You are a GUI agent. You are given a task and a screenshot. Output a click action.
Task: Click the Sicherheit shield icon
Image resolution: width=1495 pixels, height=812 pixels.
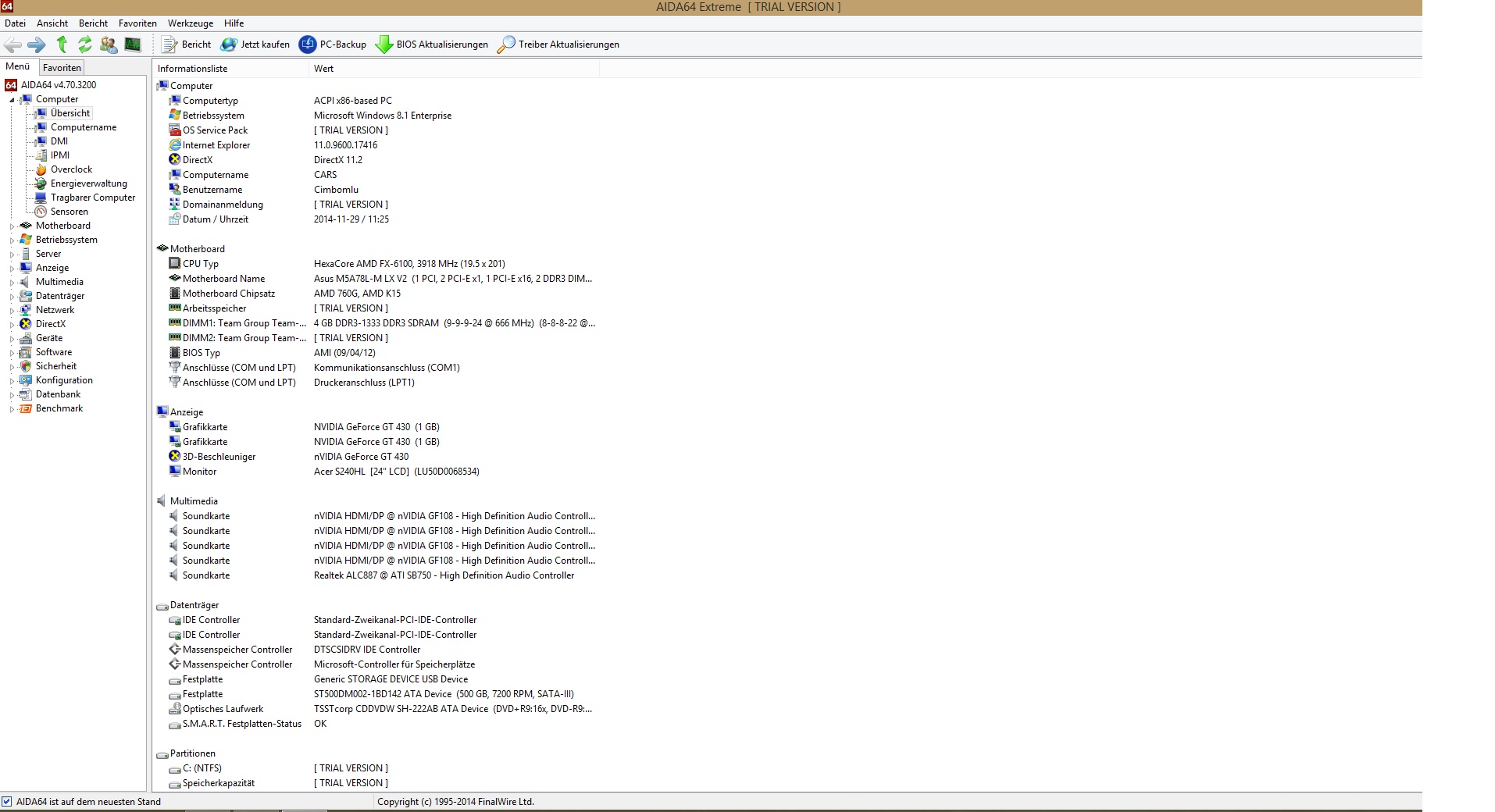(x=26, y=366)
